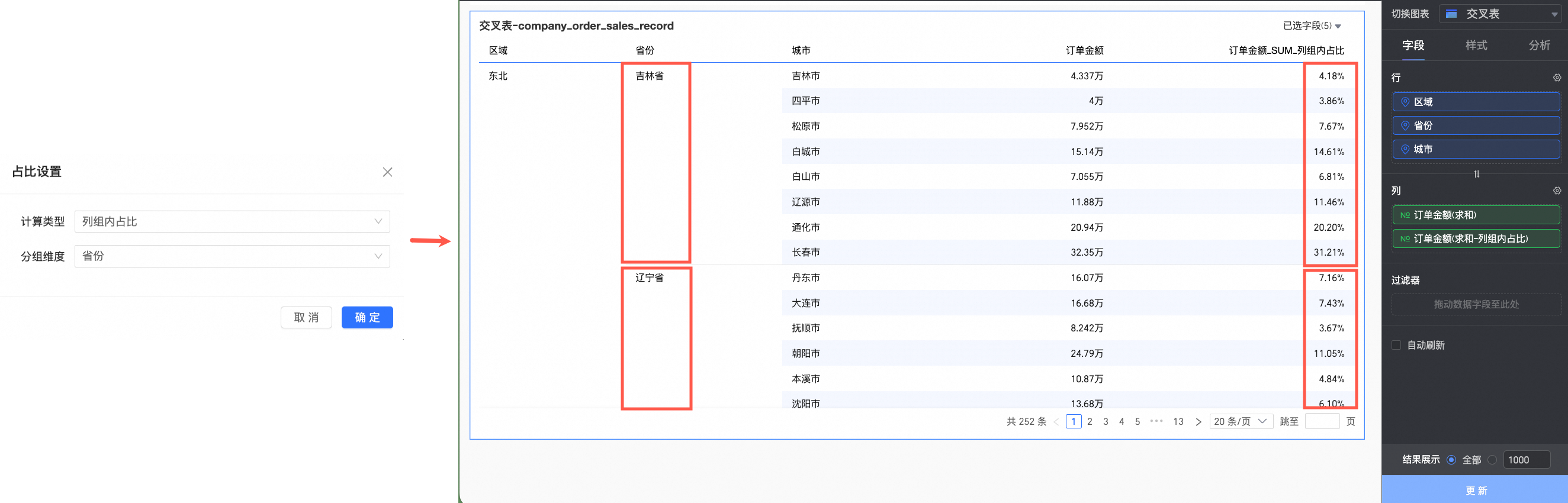Viewport: 1568px width, 503px height.
Task: Click the pagination ellipsis jump
Action: [x=1156, y=421]
